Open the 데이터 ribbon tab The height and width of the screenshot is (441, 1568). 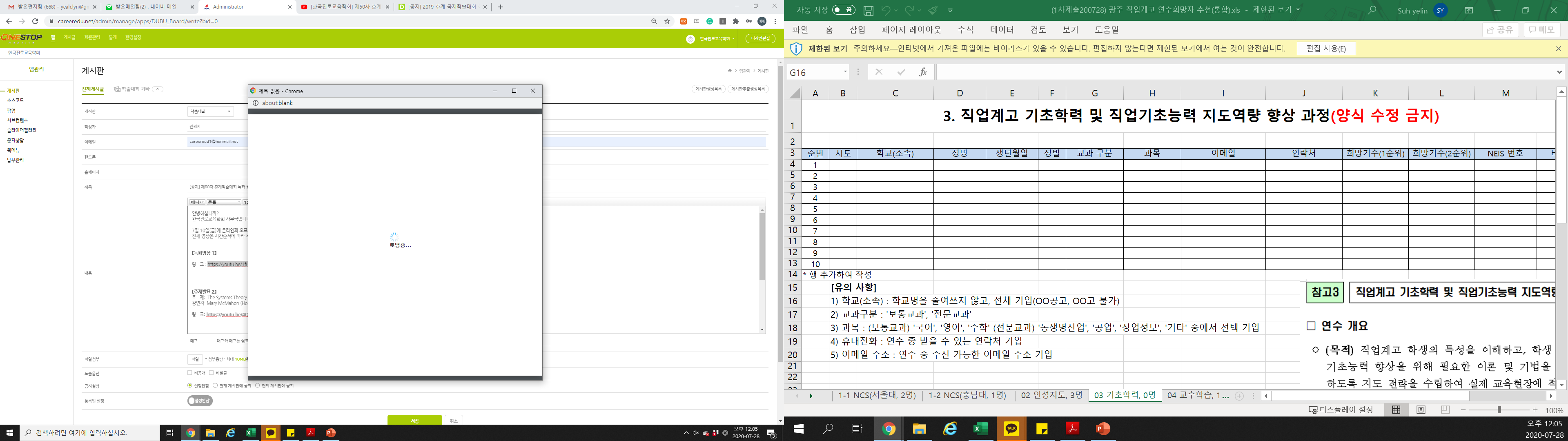point(1002,30)
